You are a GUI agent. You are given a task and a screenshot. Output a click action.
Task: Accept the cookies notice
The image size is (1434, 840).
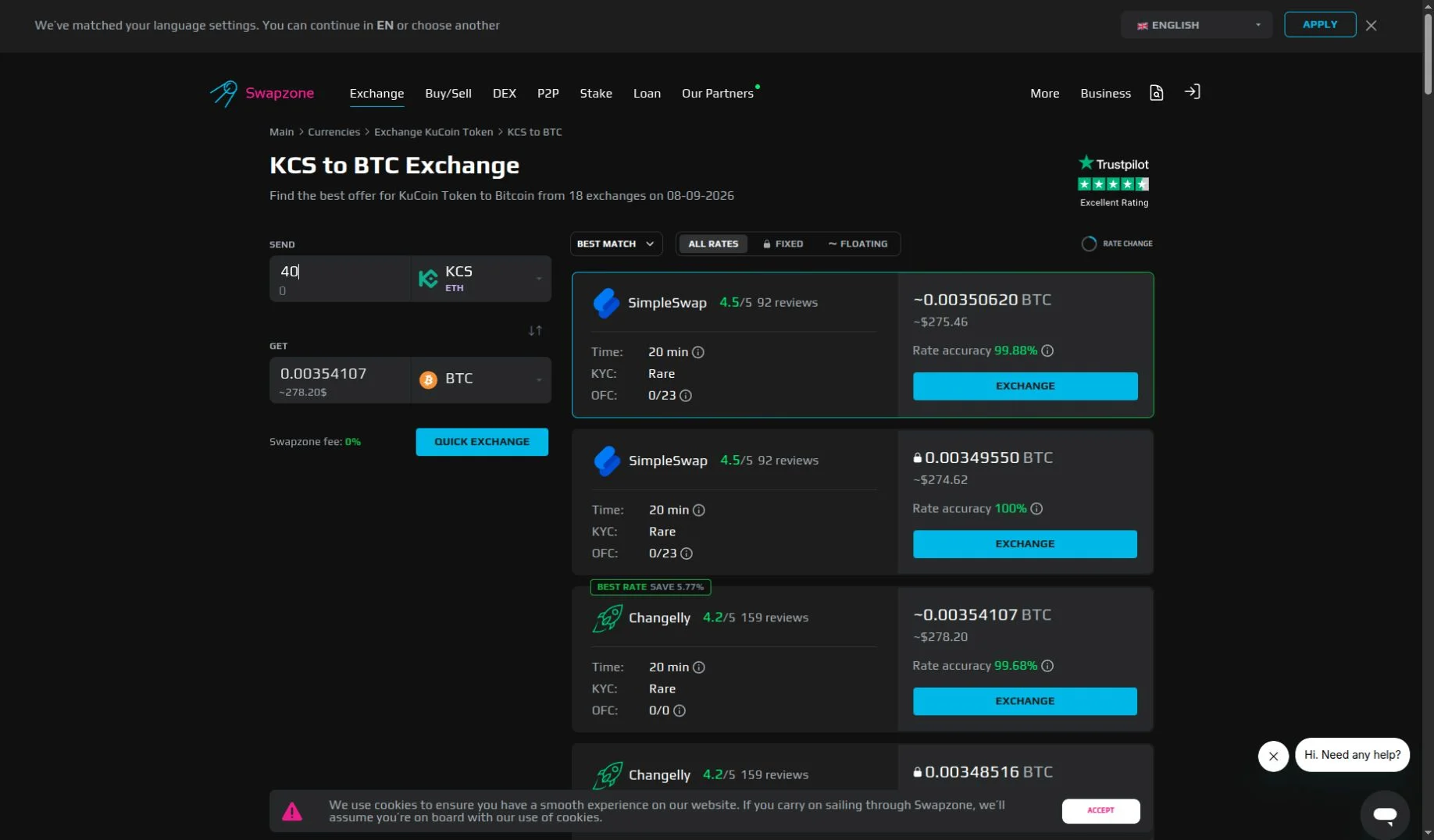1100,811
